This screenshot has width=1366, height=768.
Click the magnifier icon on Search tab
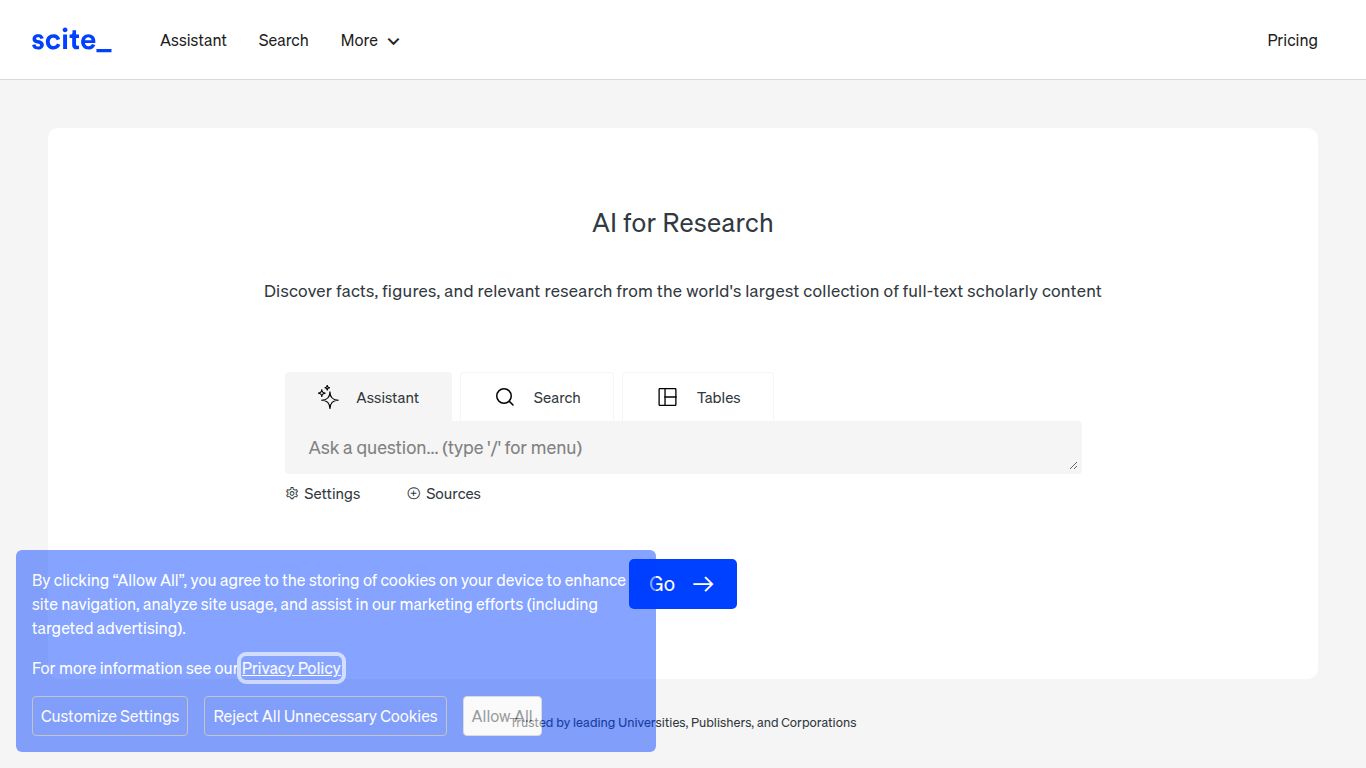tap(505, 397)
